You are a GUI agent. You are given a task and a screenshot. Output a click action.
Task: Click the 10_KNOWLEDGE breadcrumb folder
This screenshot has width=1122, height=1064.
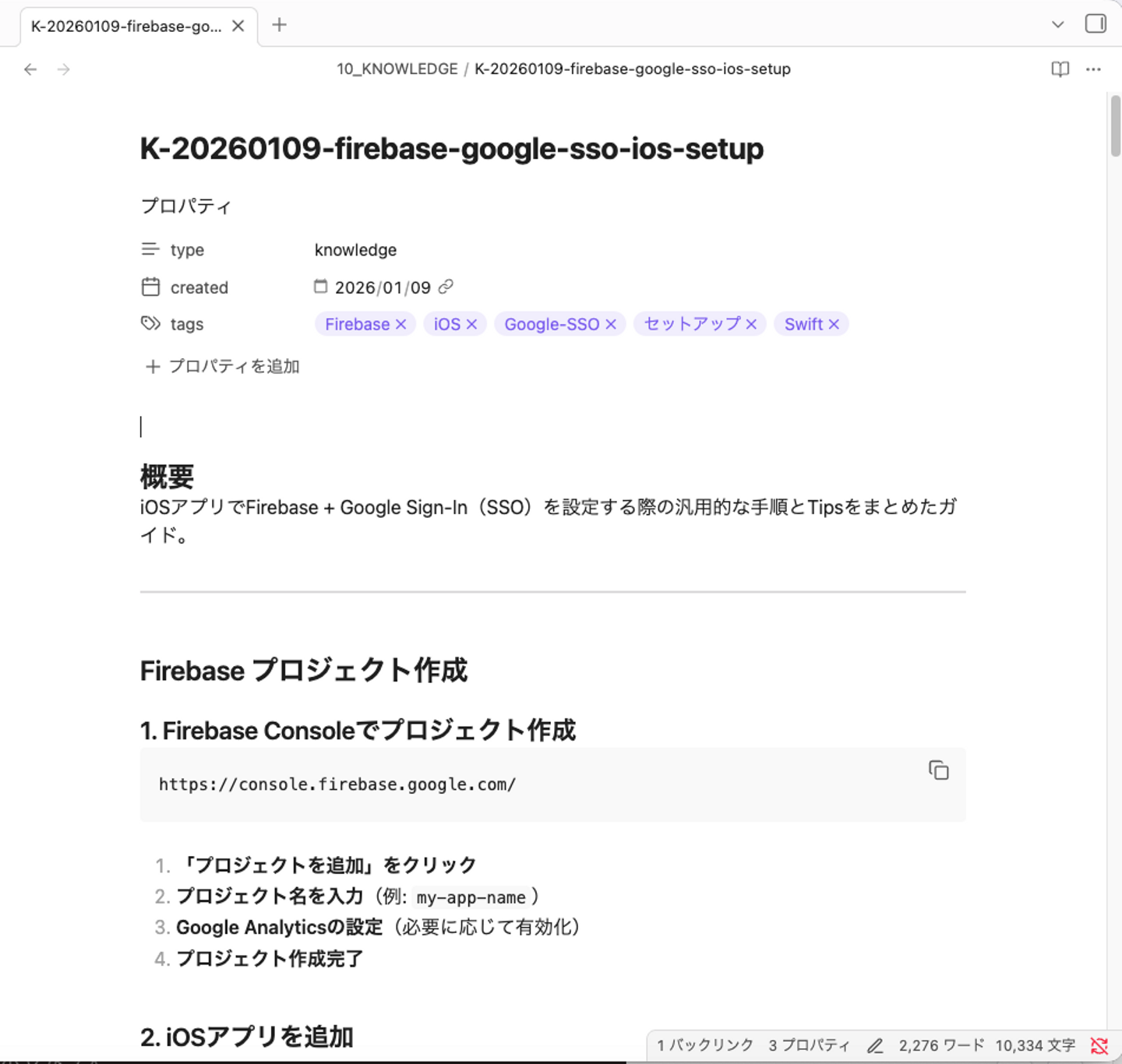click(x=397, y=69)
